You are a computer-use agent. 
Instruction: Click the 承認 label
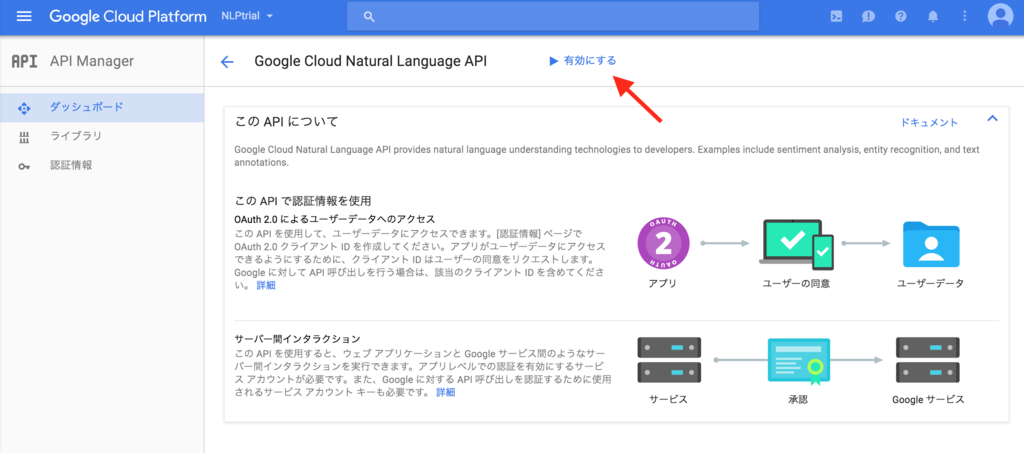[798, 399]
